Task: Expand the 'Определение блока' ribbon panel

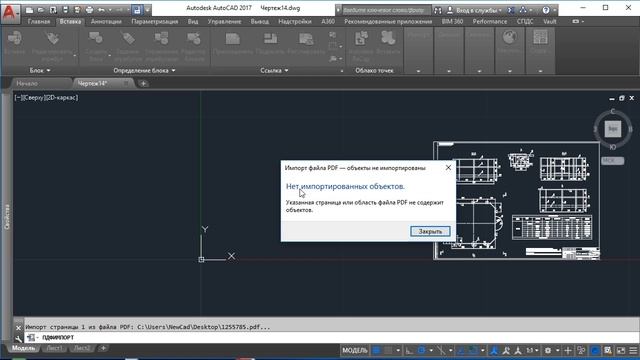Action: tap(144, 70)
